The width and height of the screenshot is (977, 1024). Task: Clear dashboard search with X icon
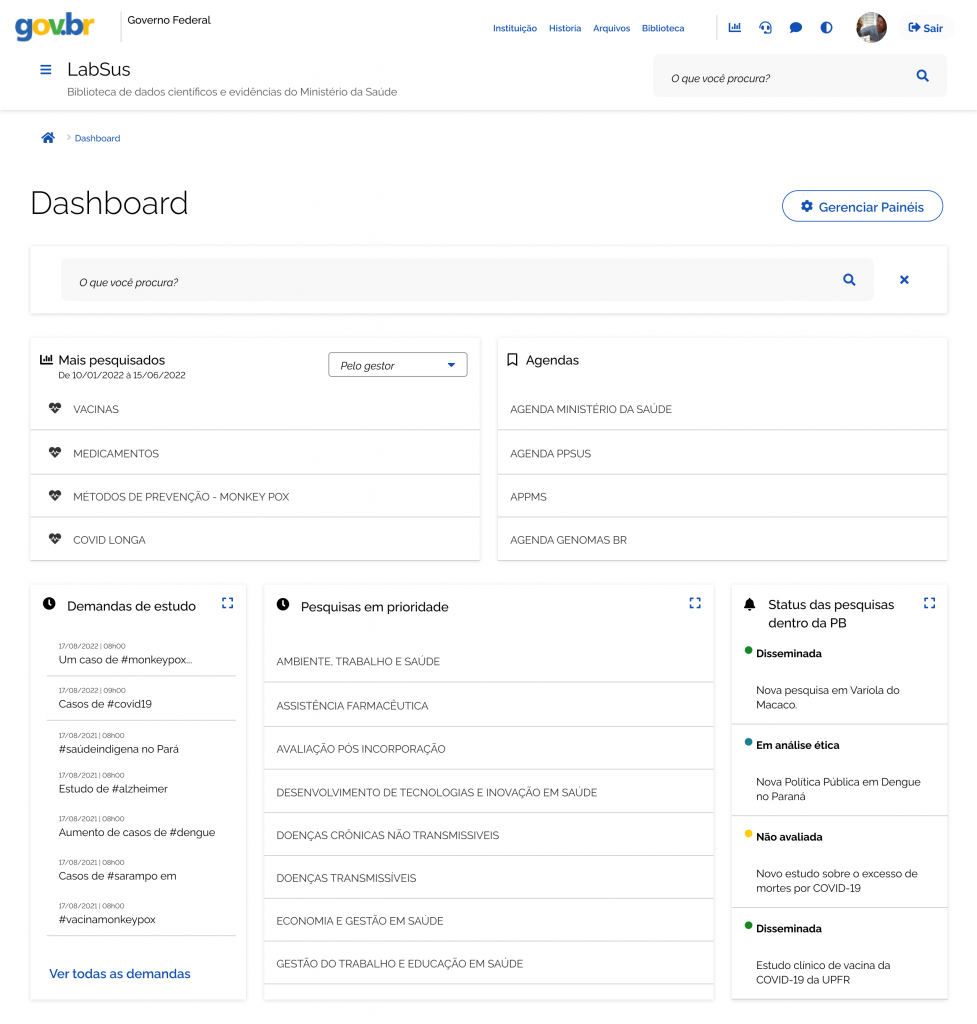(904, 280)
